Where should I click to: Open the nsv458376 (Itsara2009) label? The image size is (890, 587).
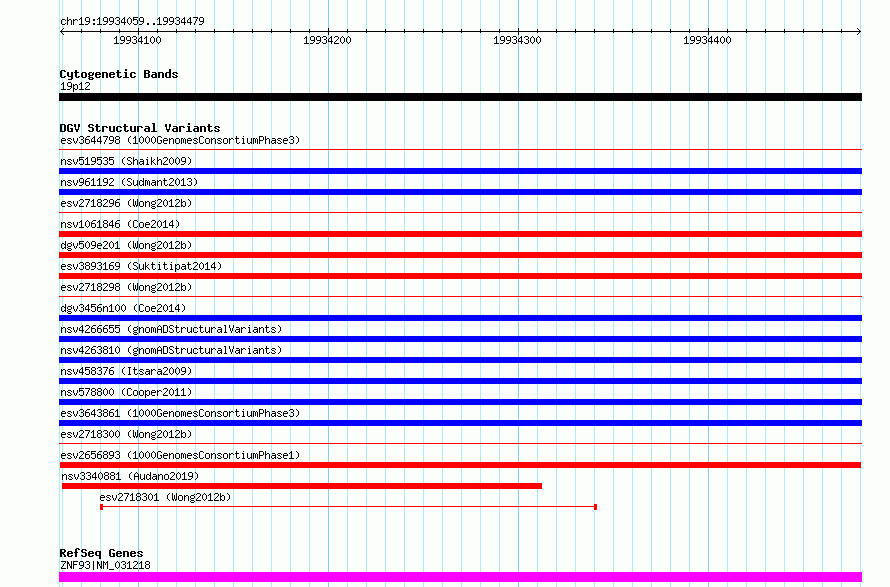(126, 371)
